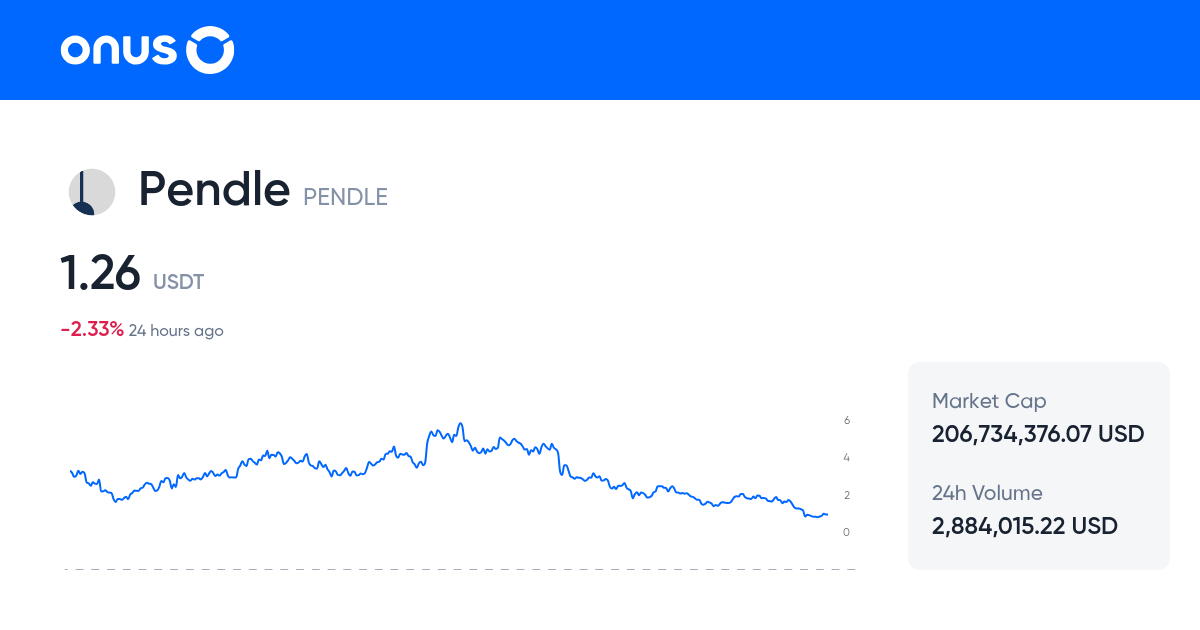Click the Market Cap value 206,734,376.07 USD
The image size is (1200, 630).
[1037, 434]
